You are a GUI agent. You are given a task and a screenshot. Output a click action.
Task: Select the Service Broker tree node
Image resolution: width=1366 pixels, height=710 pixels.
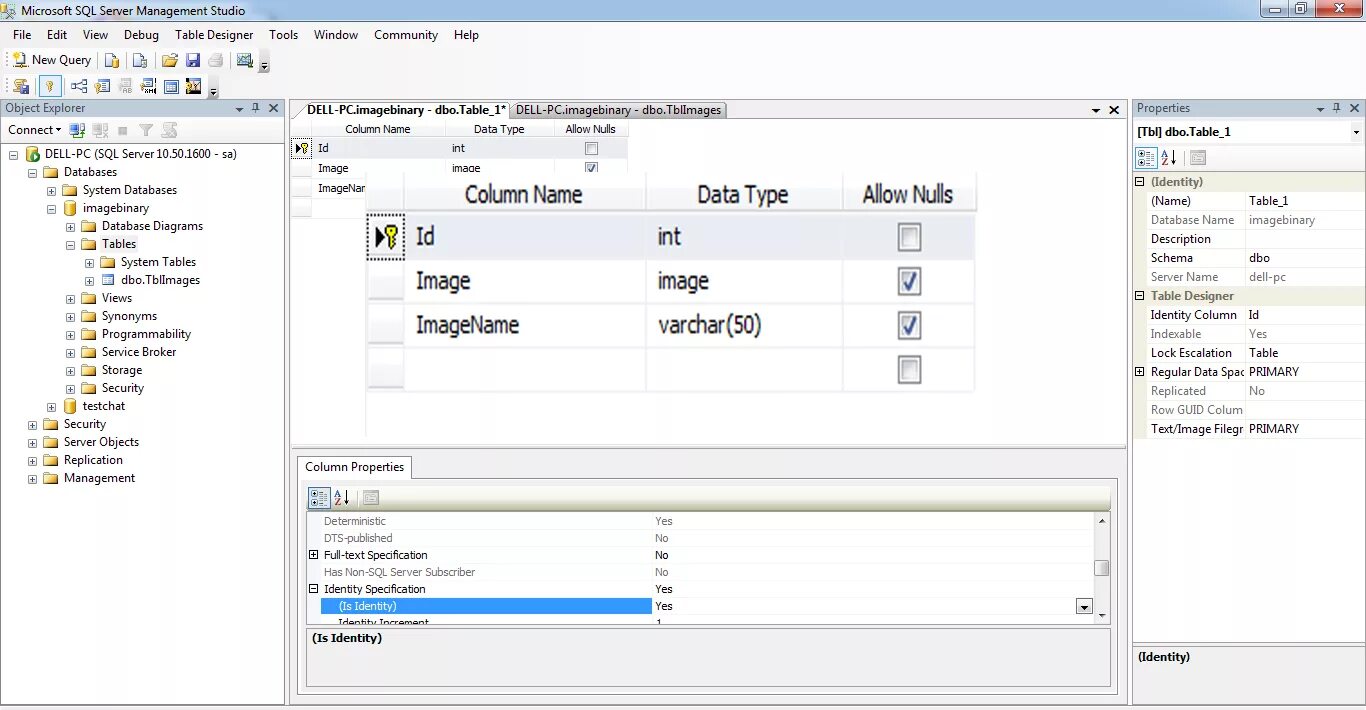point(139,352)
